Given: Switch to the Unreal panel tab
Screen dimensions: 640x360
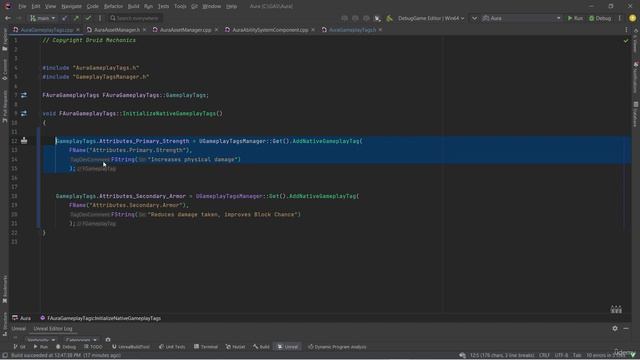Looking at the screenshot, I should [x=18, y=329].
